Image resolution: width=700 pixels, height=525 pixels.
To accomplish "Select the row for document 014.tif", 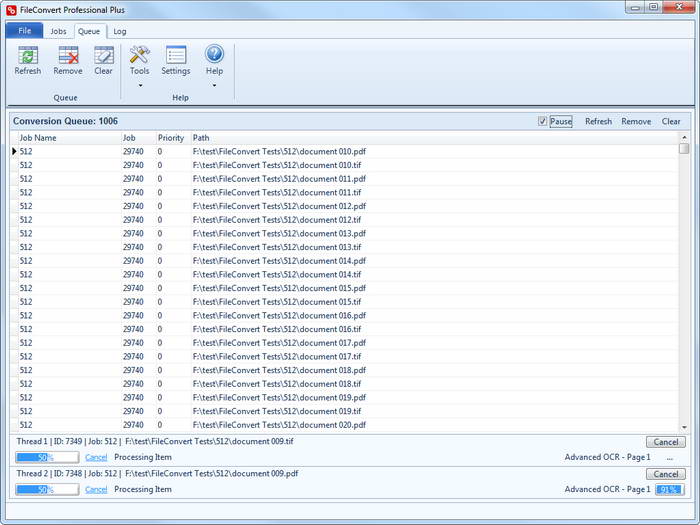I will (344, 275).
